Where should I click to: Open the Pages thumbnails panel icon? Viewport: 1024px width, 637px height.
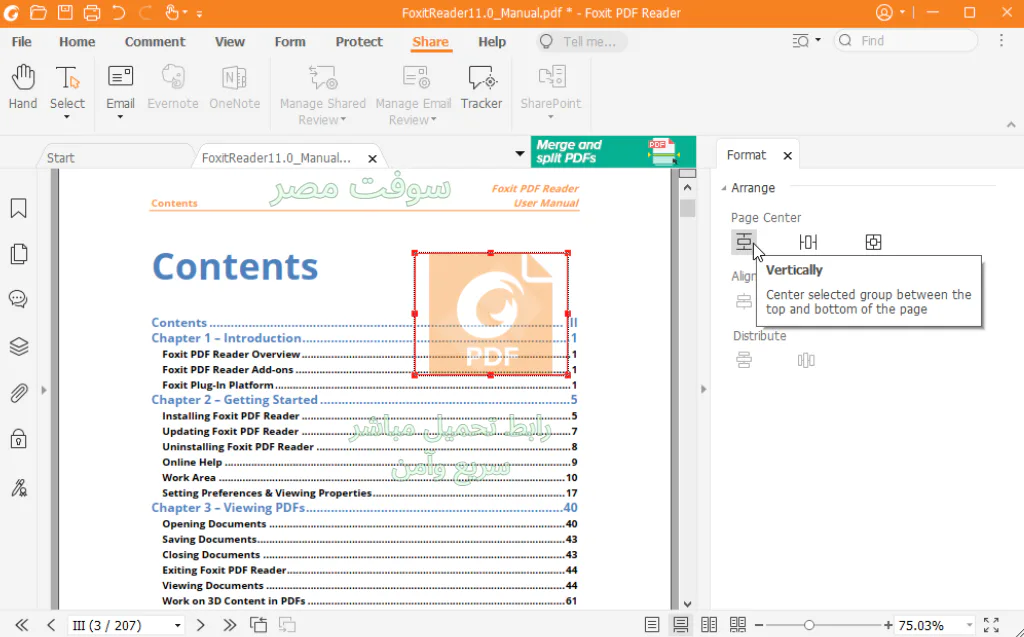point(18,253)
